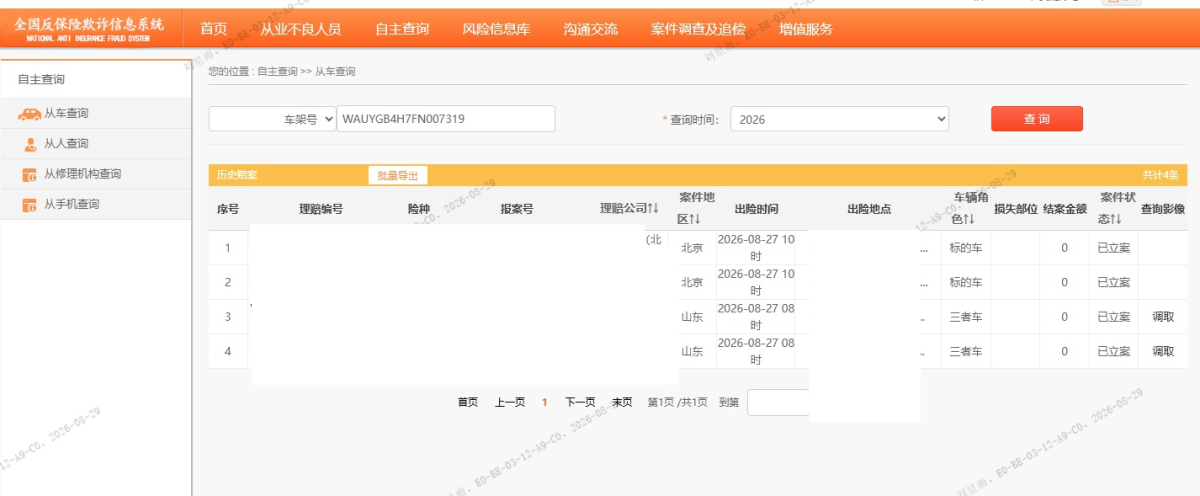Open the 自主查询 navigation menu

click(x=402, y=29)
